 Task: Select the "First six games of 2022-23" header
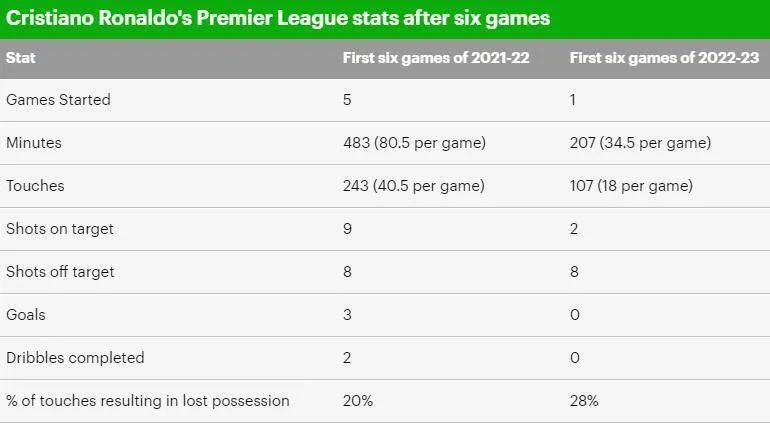662,58
